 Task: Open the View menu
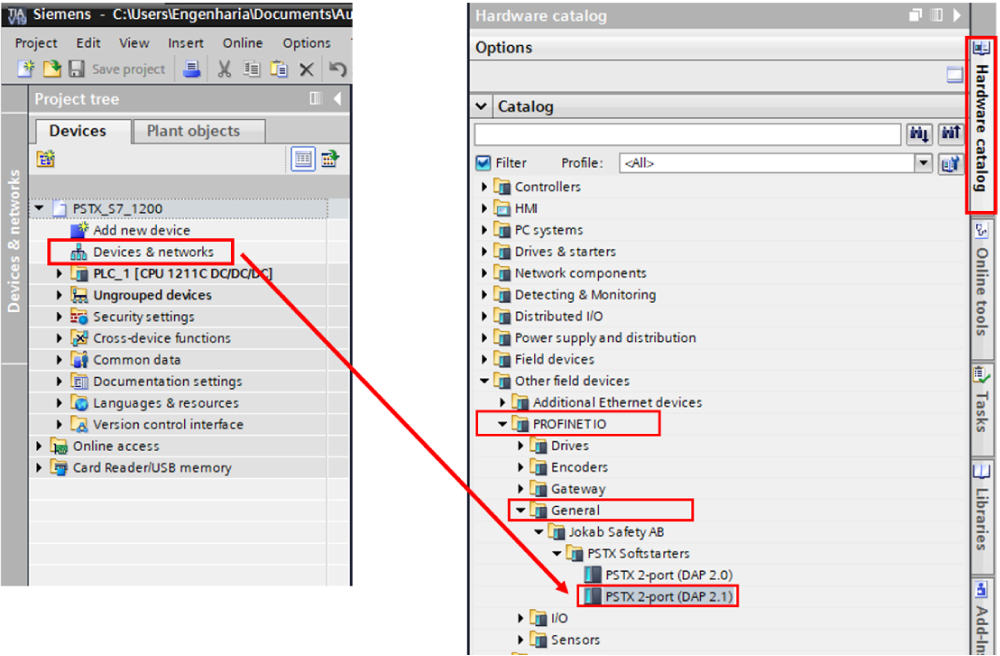click(x=134, y=43)
